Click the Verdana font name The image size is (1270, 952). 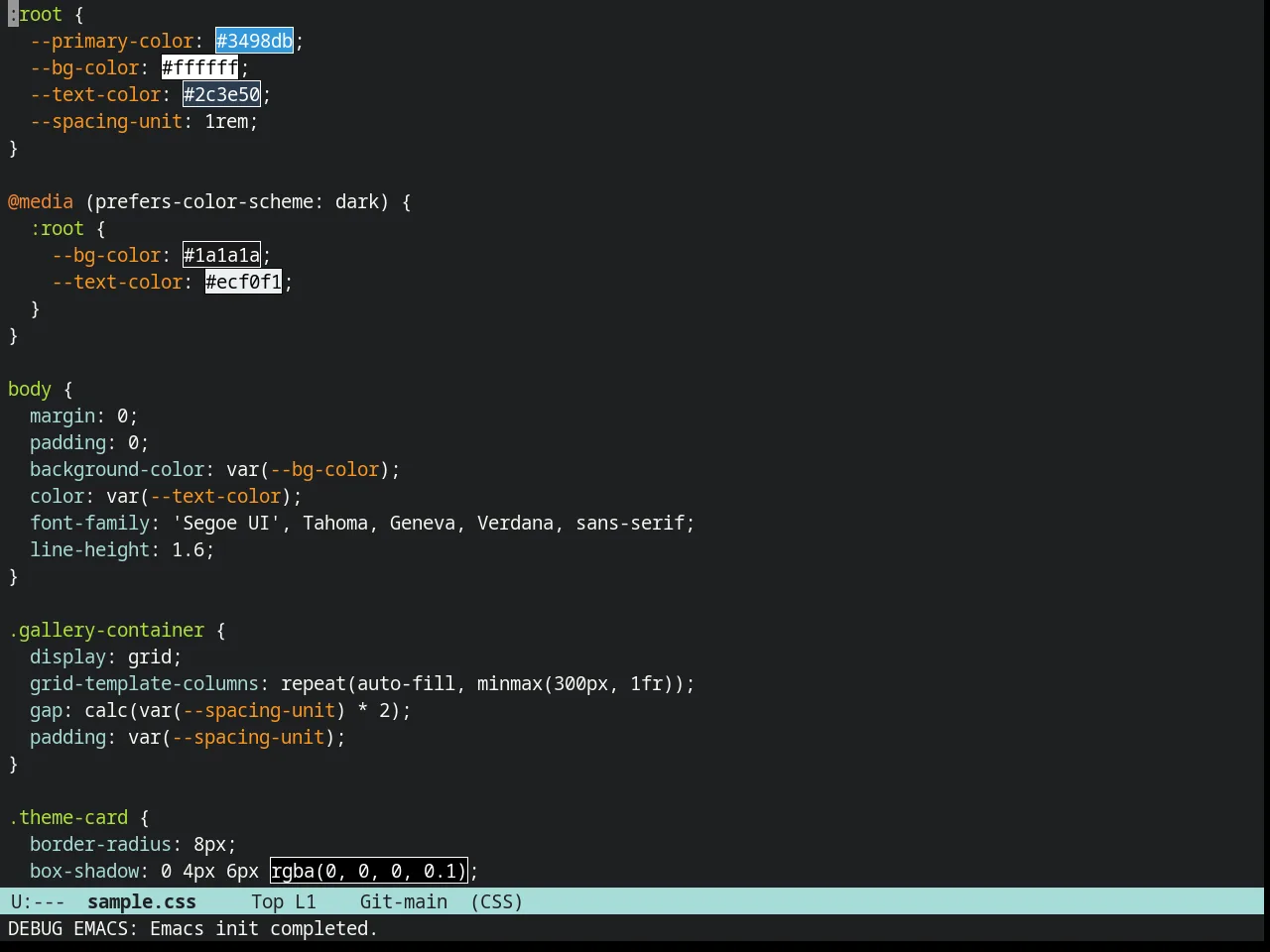click(515, 523)
